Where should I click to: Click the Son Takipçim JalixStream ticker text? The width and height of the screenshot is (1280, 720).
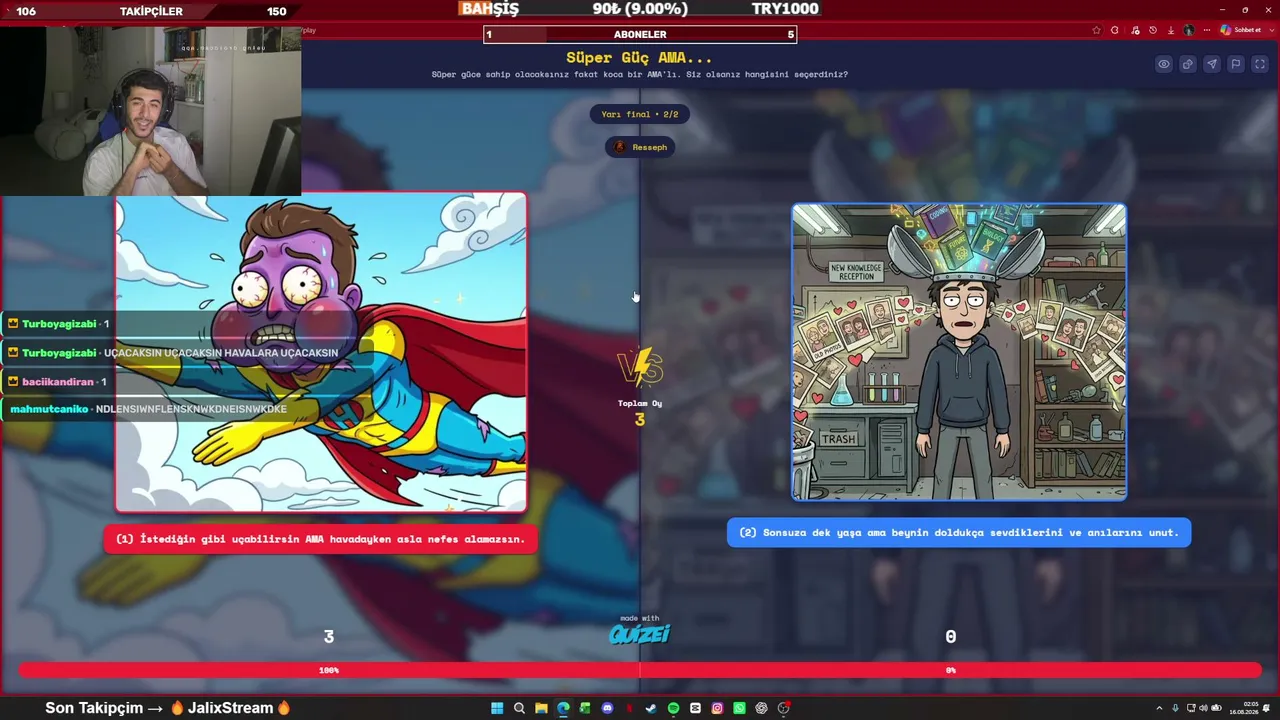168,708
